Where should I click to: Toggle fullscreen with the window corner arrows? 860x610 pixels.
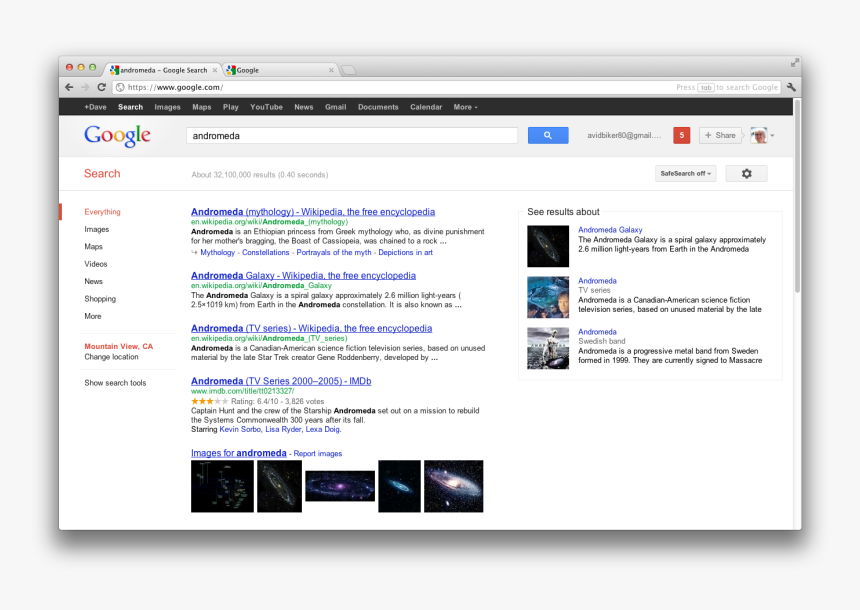coord(795,63)
